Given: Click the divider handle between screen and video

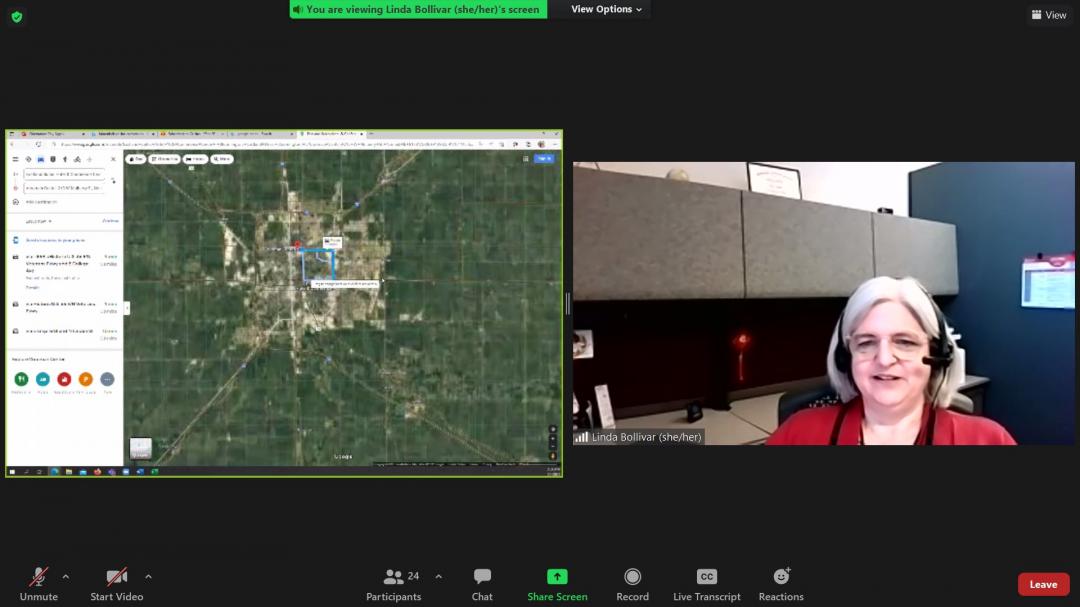Looking at the screenshot, I should (568, 303).
